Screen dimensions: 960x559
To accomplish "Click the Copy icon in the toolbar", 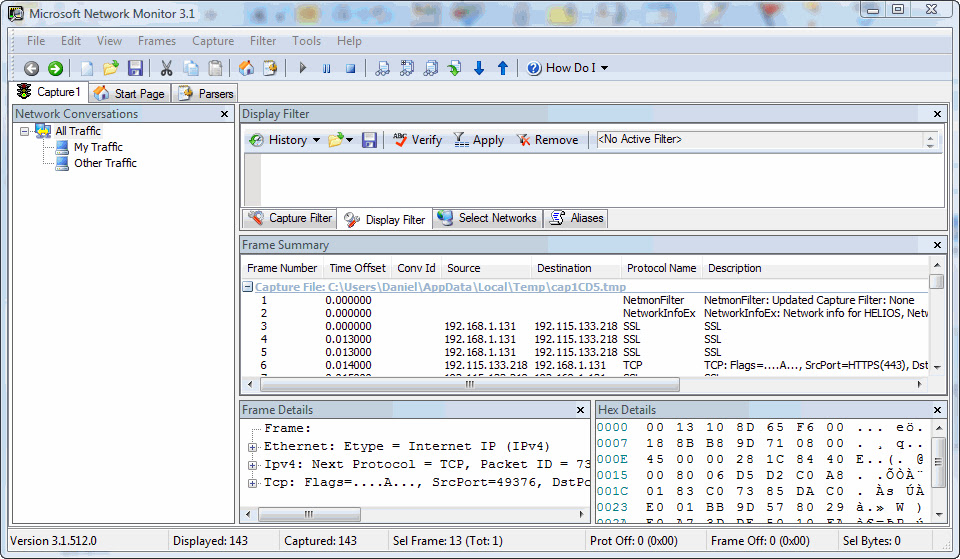I will point(191,68).
